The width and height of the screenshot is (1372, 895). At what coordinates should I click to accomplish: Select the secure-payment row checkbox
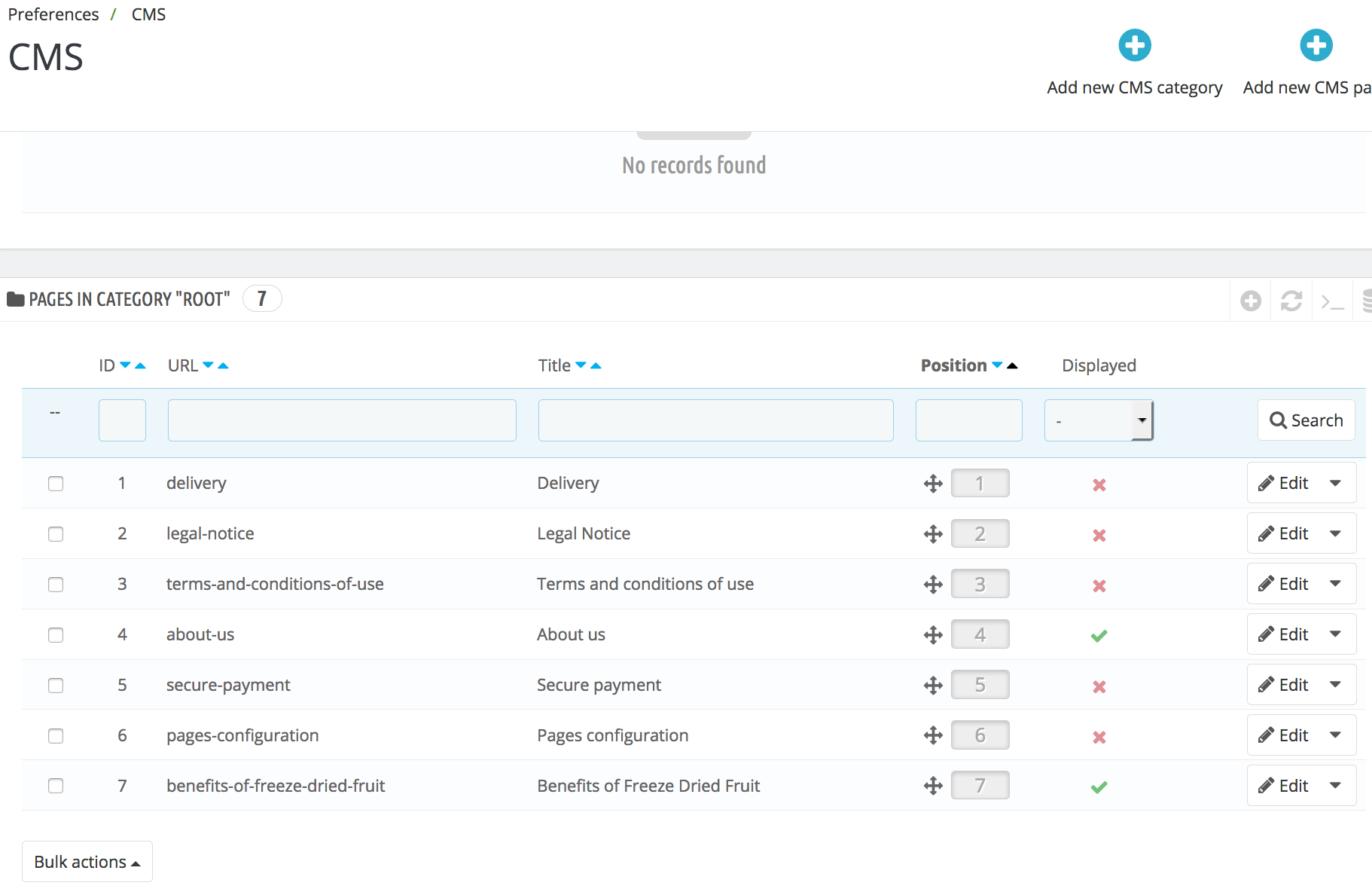56,686
